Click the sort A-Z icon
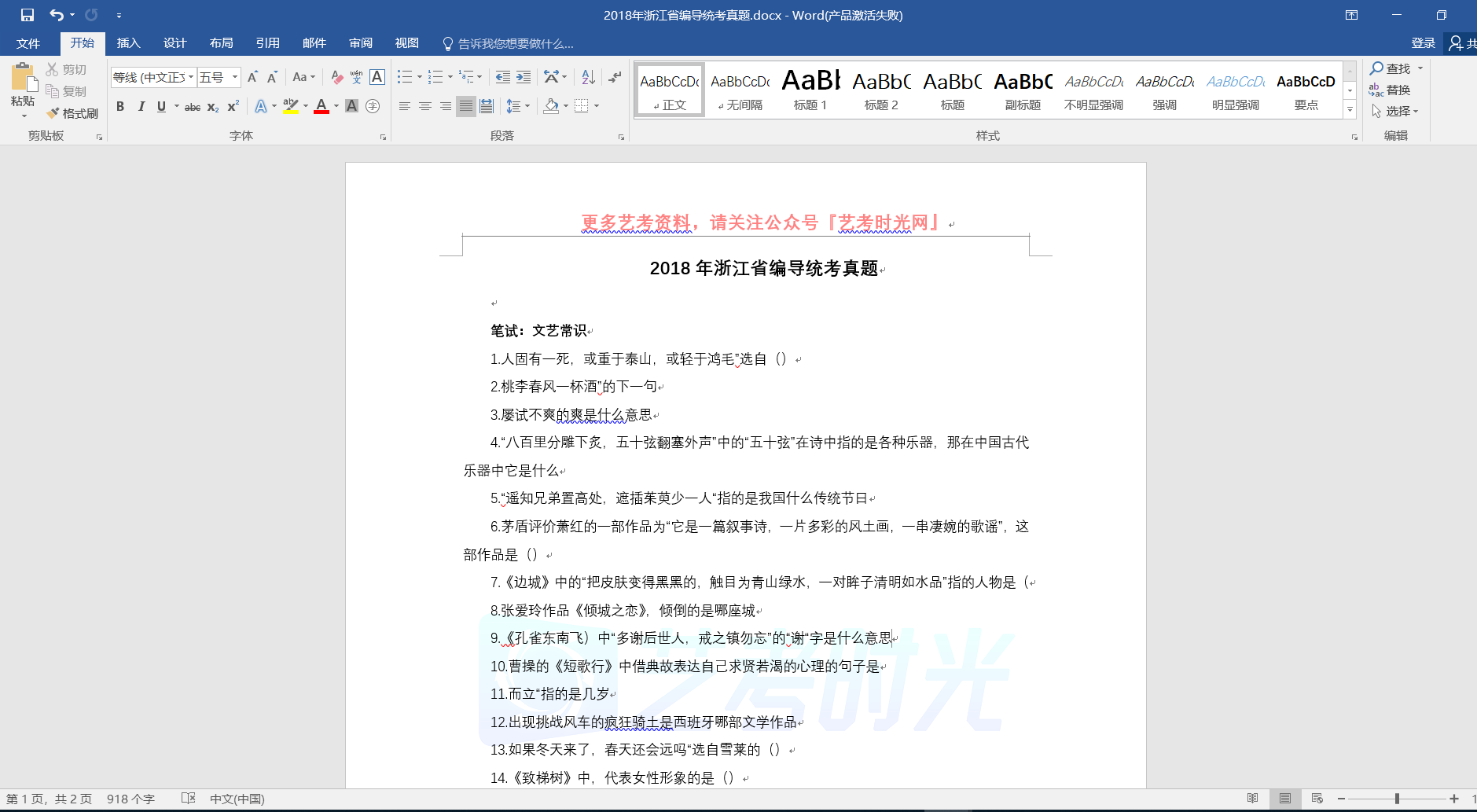 click(588, 77)
